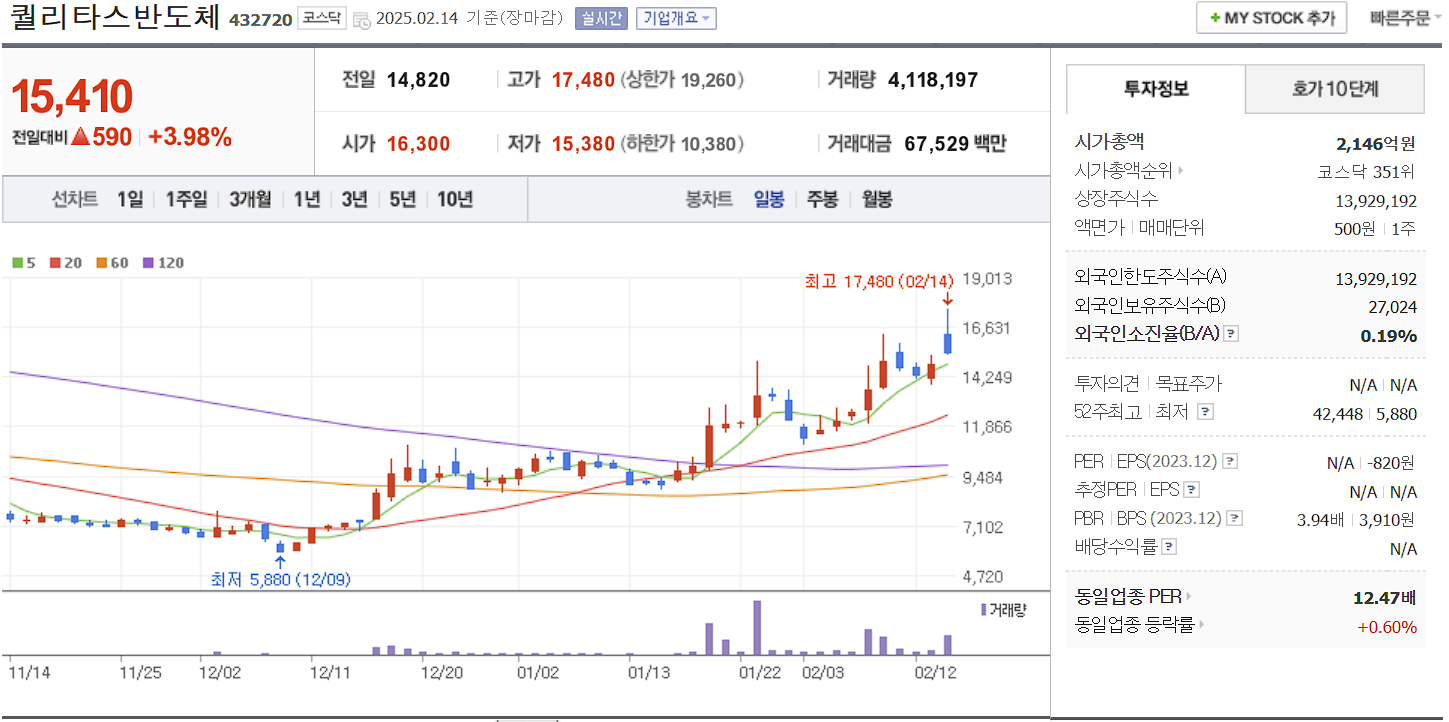Click the 52주최고·최저 question mark icon
Image resolution: width=1449 pixels, height=722 pixels.
click(1207, 410)
